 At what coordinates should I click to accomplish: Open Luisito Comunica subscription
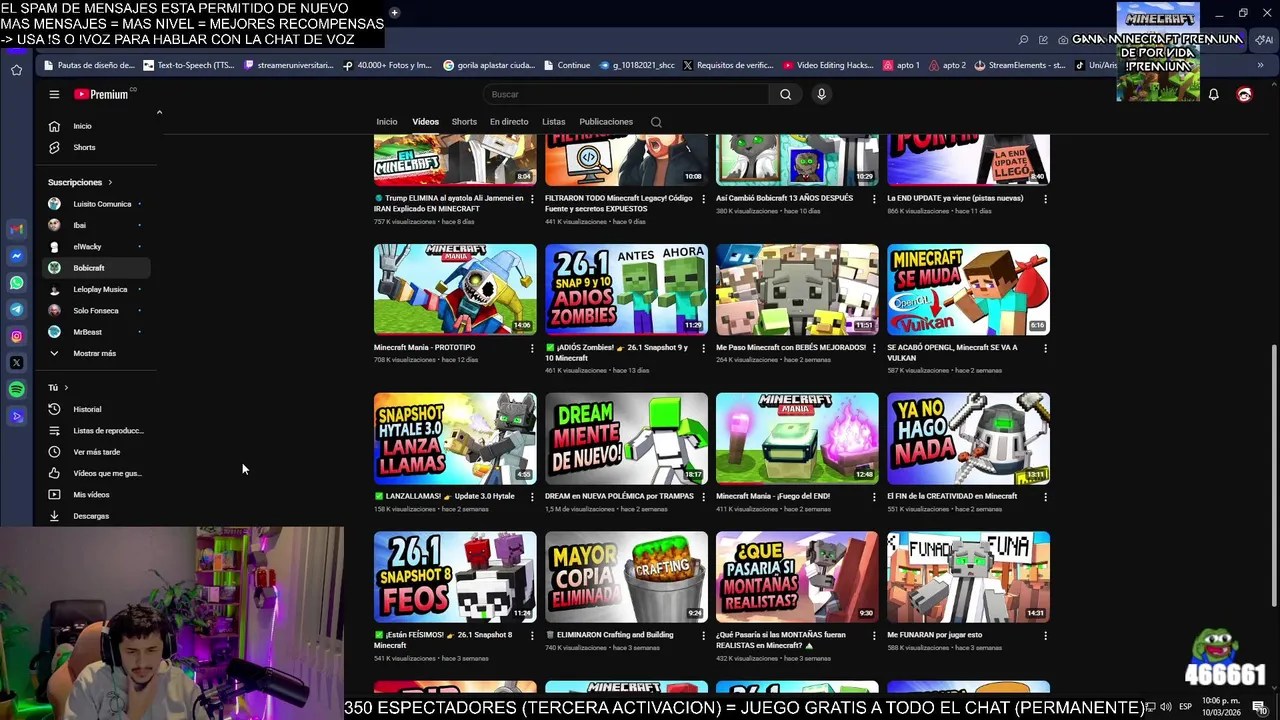coord(97,204)
